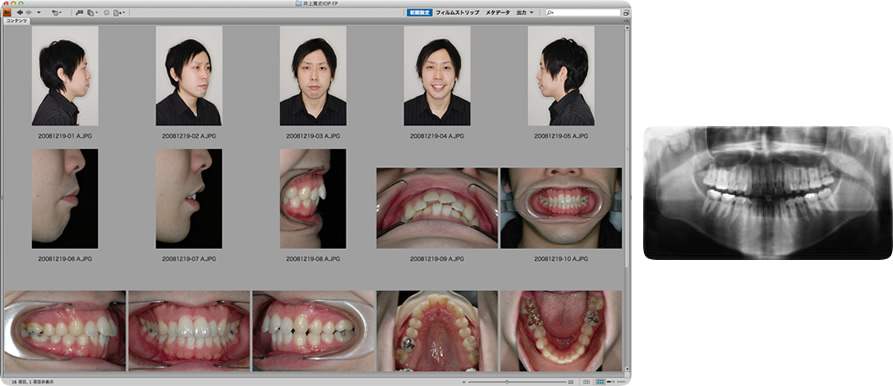Image resolution: width=893 pixels, height=386 pixels.
Task: Go back with the left arrow icon
Action: (x=20, y=13)
